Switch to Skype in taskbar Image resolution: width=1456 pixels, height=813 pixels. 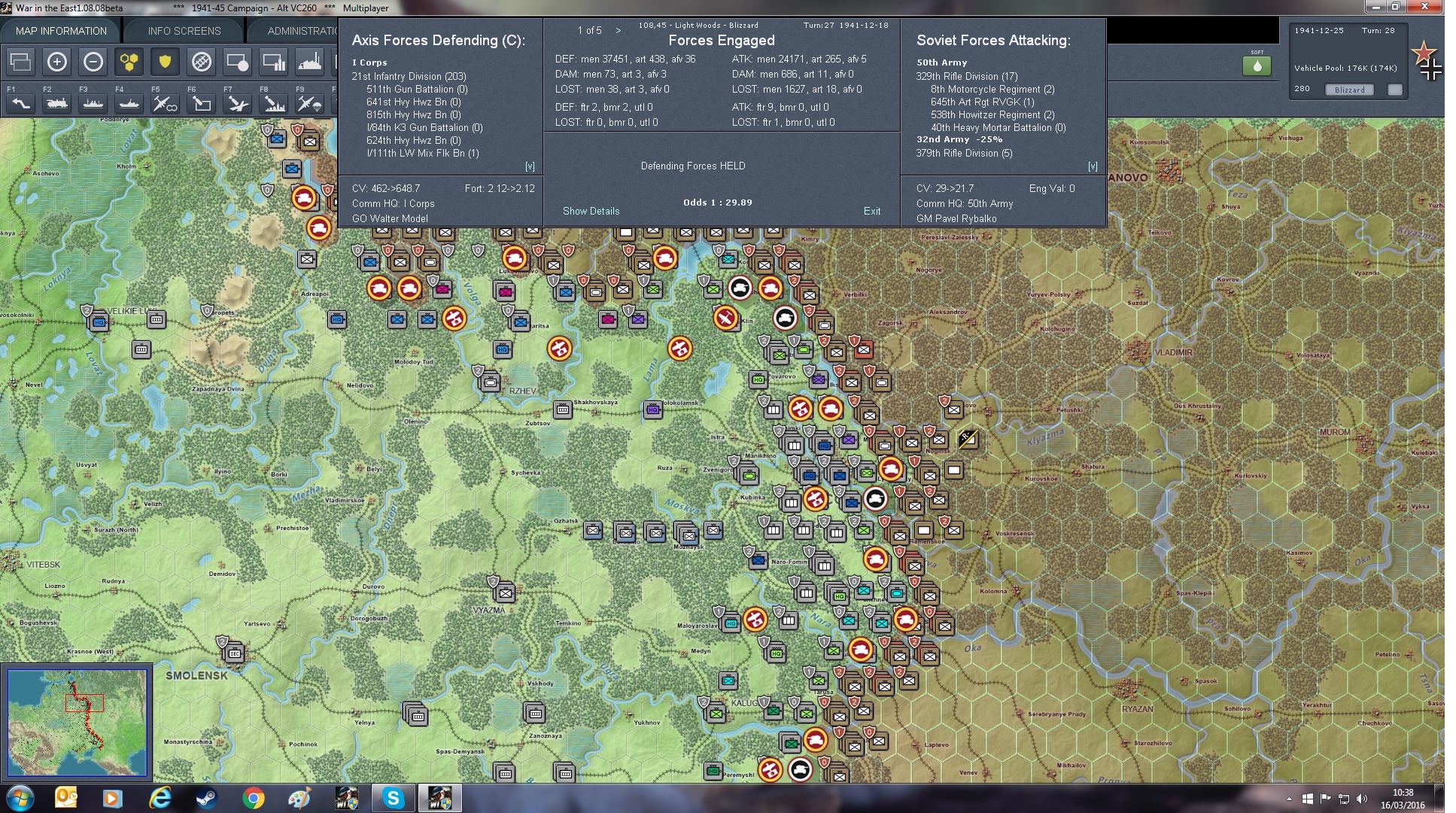(x=393, y=798)
